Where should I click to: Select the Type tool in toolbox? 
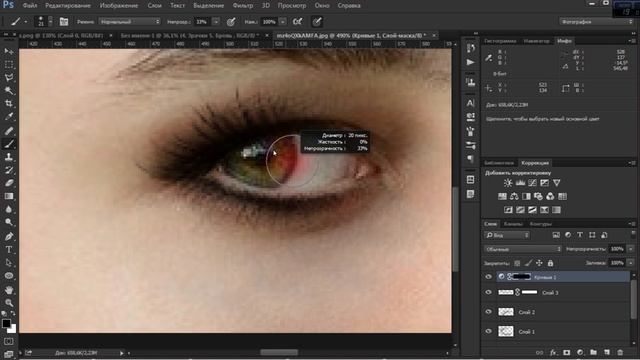coord(9,249)
